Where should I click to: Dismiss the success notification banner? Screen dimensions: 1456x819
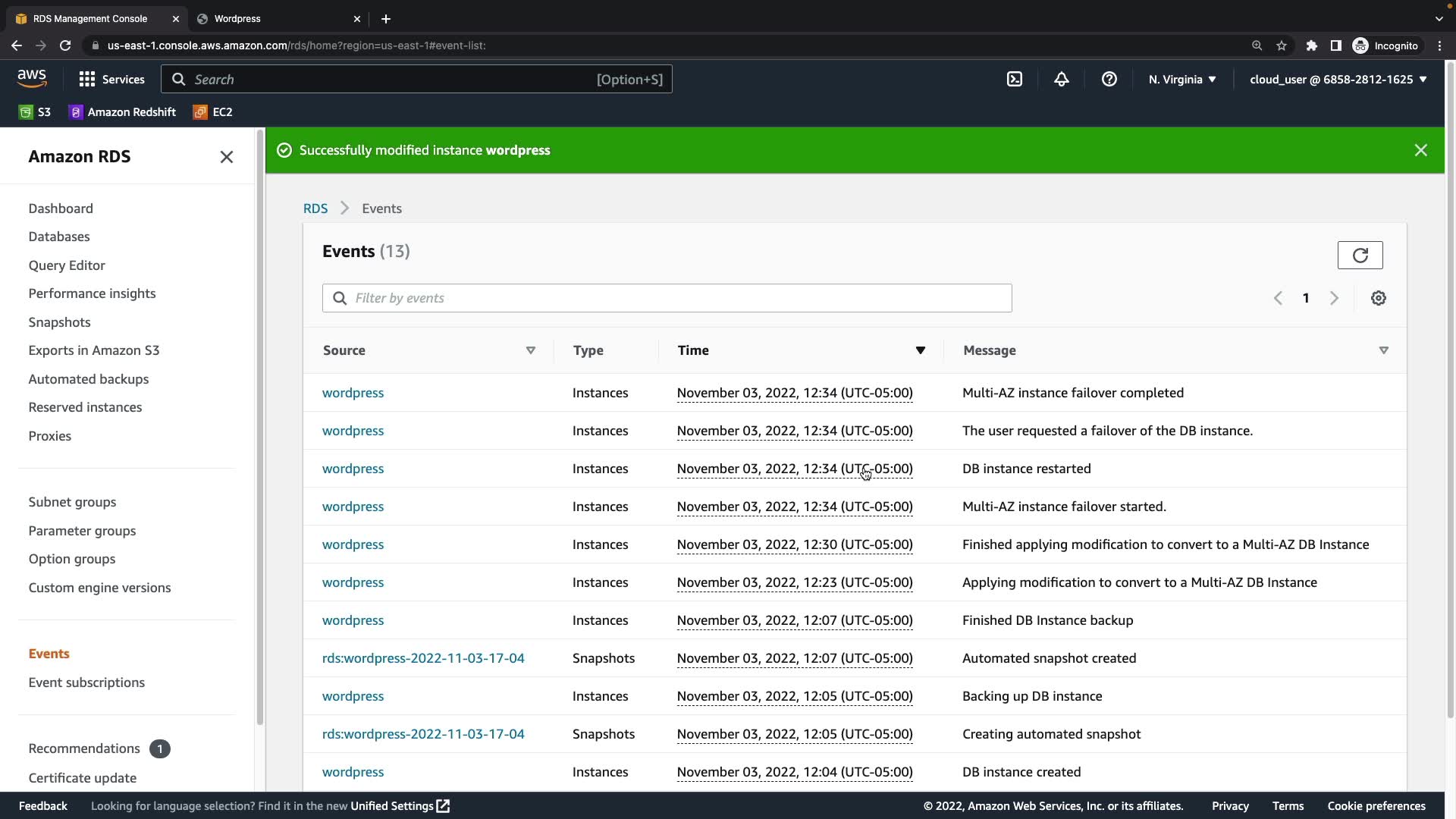click(1420, 150)
